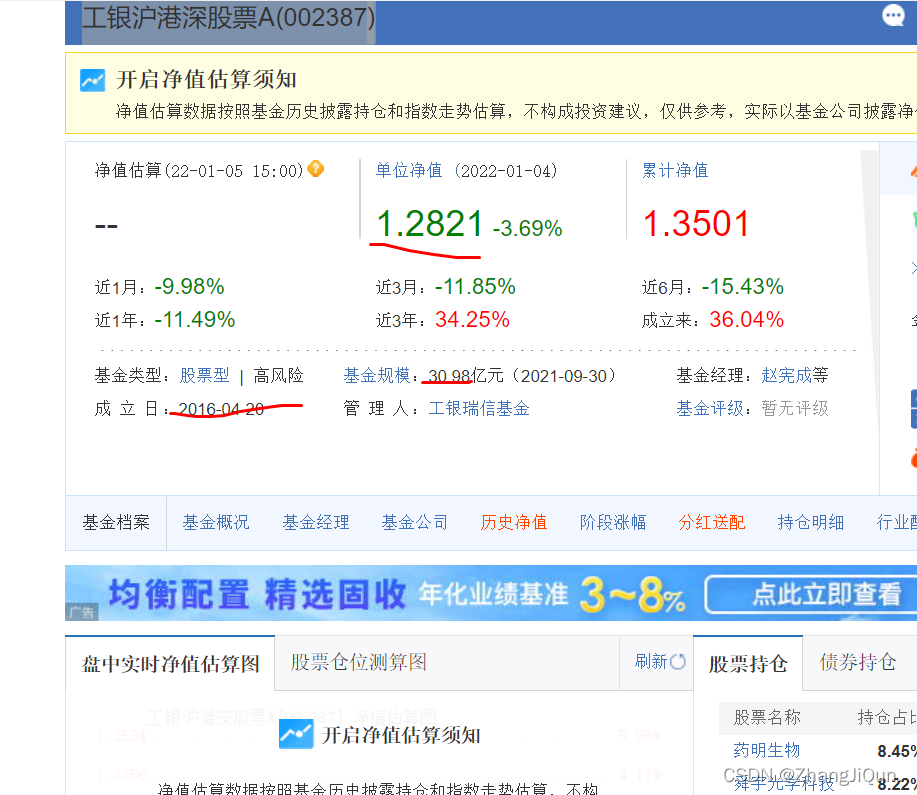
Task: Click 近3年 return 34.25%
Action: (473, 319)
